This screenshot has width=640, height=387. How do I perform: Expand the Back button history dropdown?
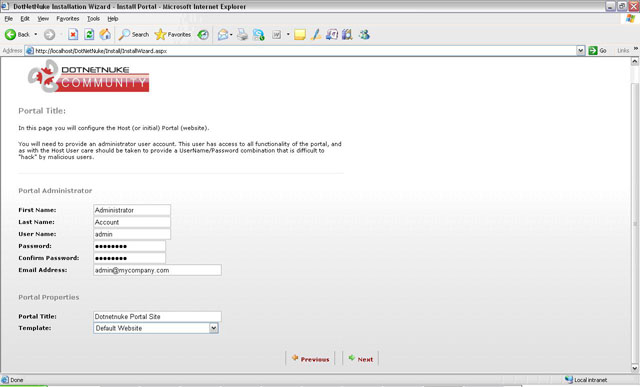pos(36,35)
